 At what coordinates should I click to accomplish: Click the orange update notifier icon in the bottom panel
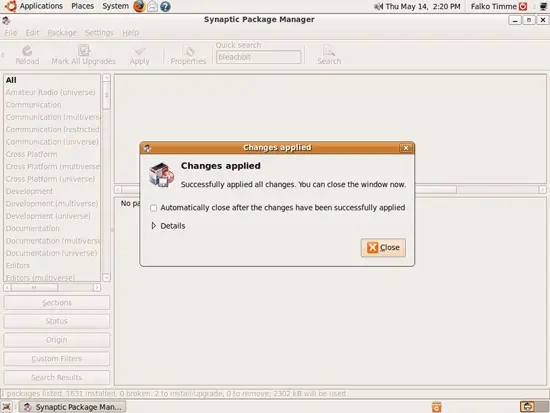coord(436,407)
